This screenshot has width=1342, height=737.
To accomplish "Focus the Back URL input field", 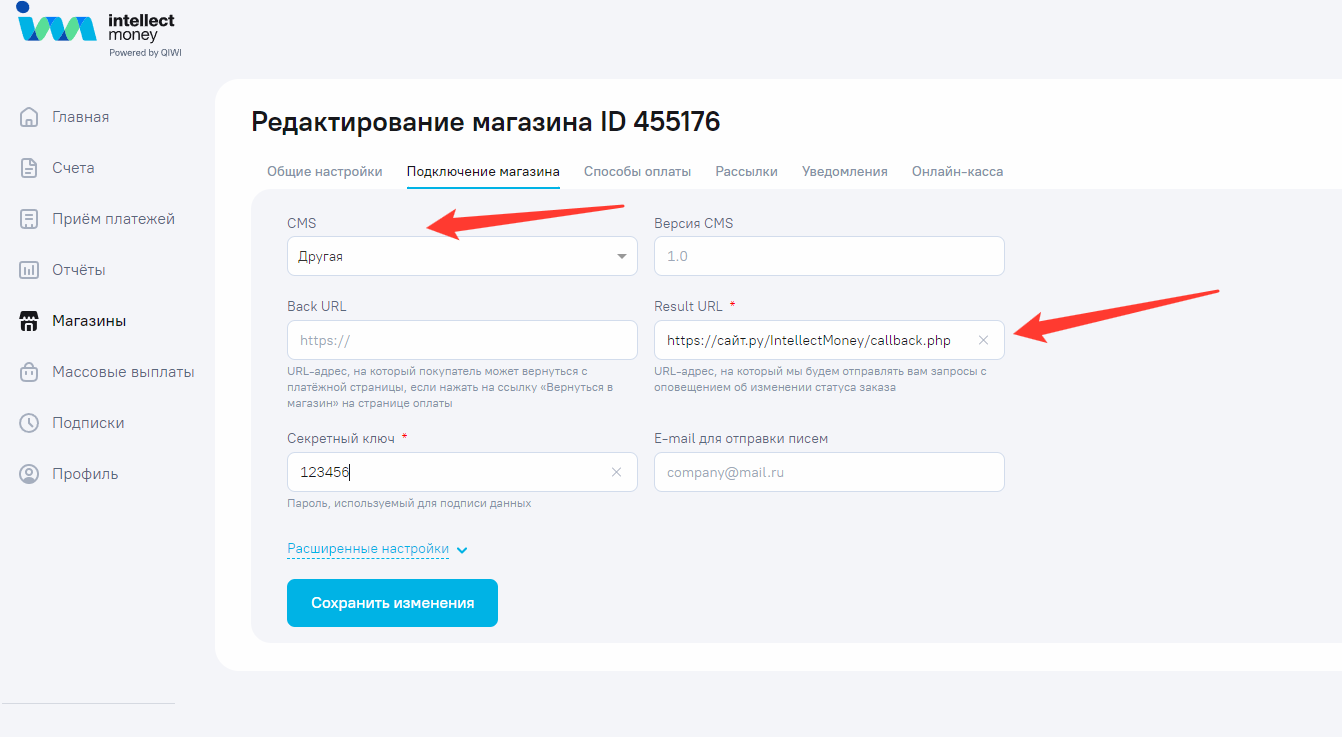I will [461, 340].
